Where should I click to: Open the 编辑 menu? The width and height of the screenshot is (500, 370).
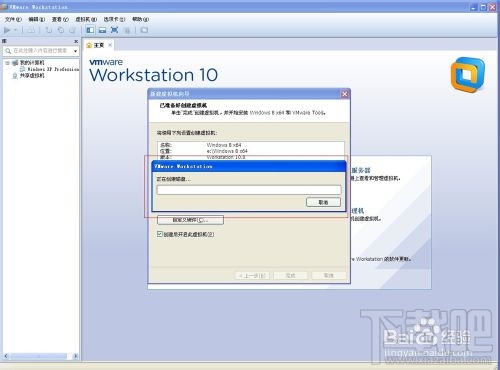click(x=37, y=19)
